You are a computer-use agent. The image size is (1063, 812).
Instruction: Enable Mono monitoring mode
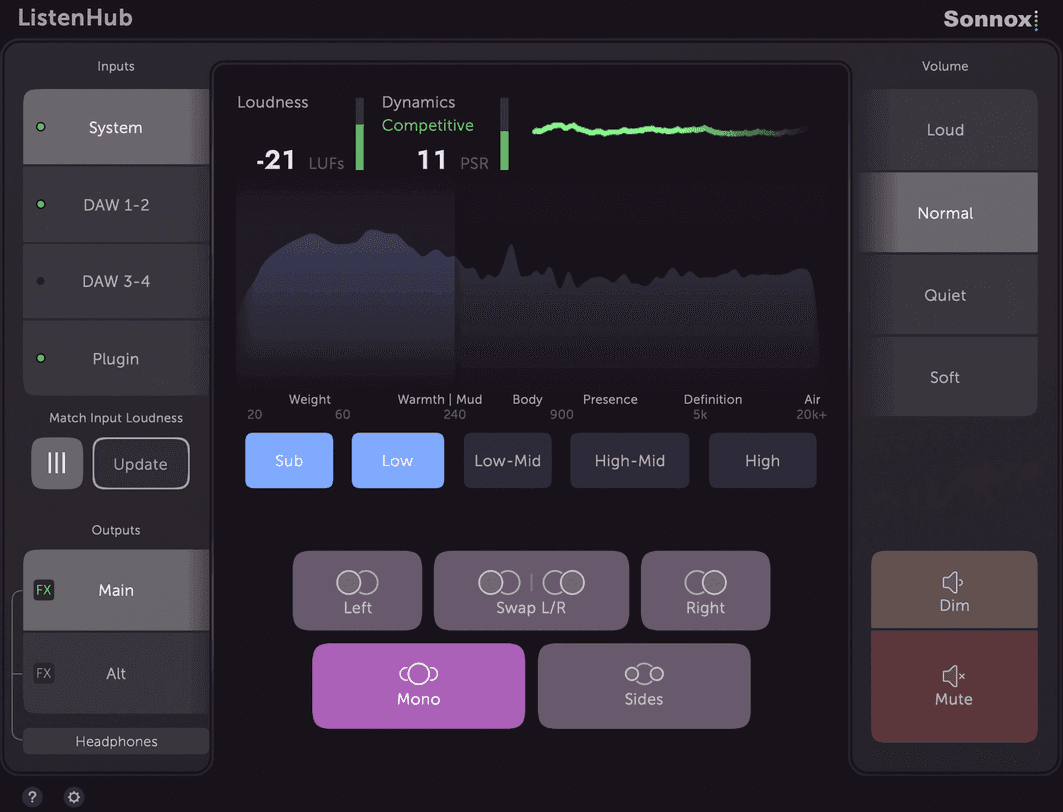click(418, 685)
